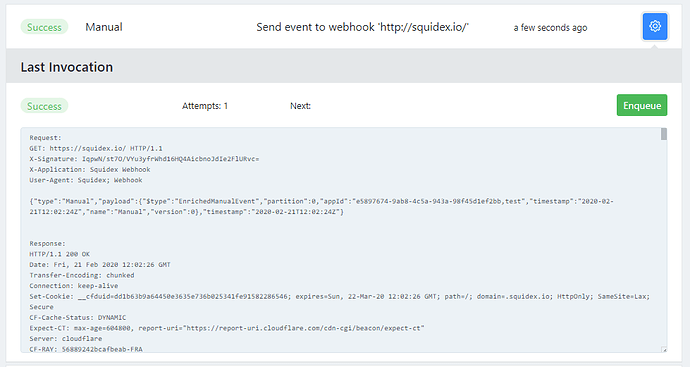Click the 'Request:' line in the log
Image resolution: width=690 pixels, height=367 pixels.
[x=45, y=138]
